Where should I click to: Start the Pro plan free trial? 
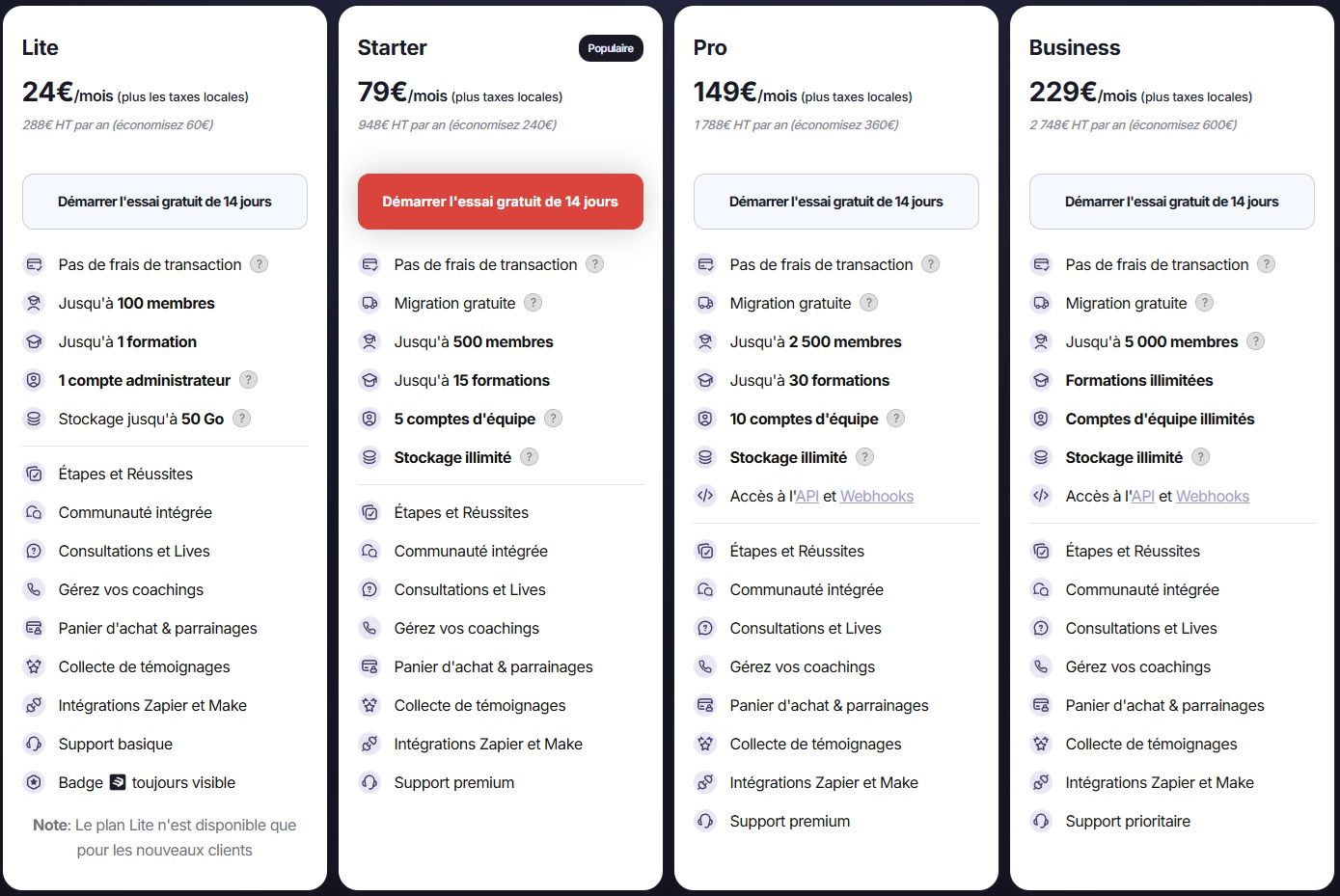click(835, 202)
